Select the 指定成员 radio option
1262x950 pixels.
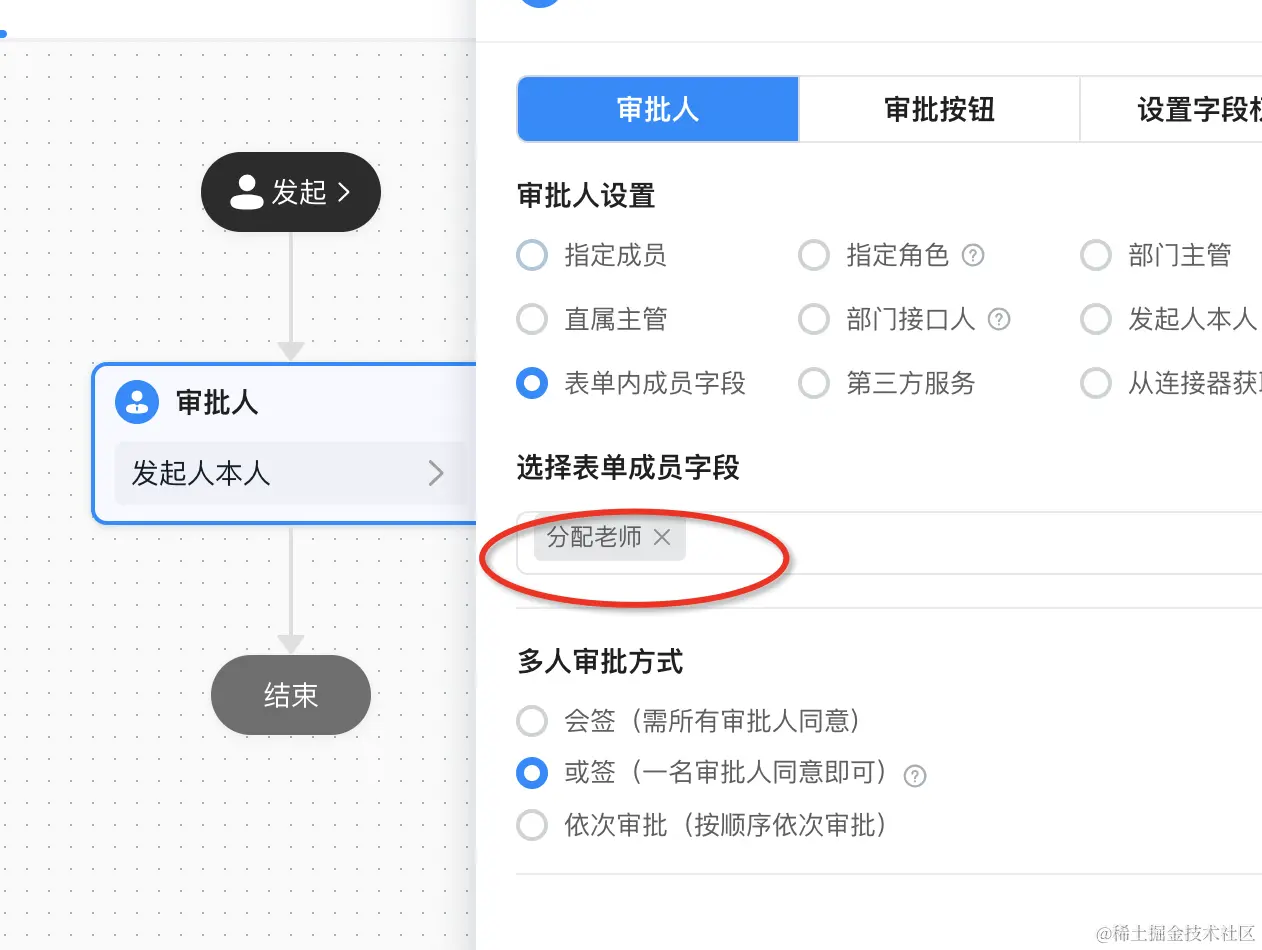(532, 256)
